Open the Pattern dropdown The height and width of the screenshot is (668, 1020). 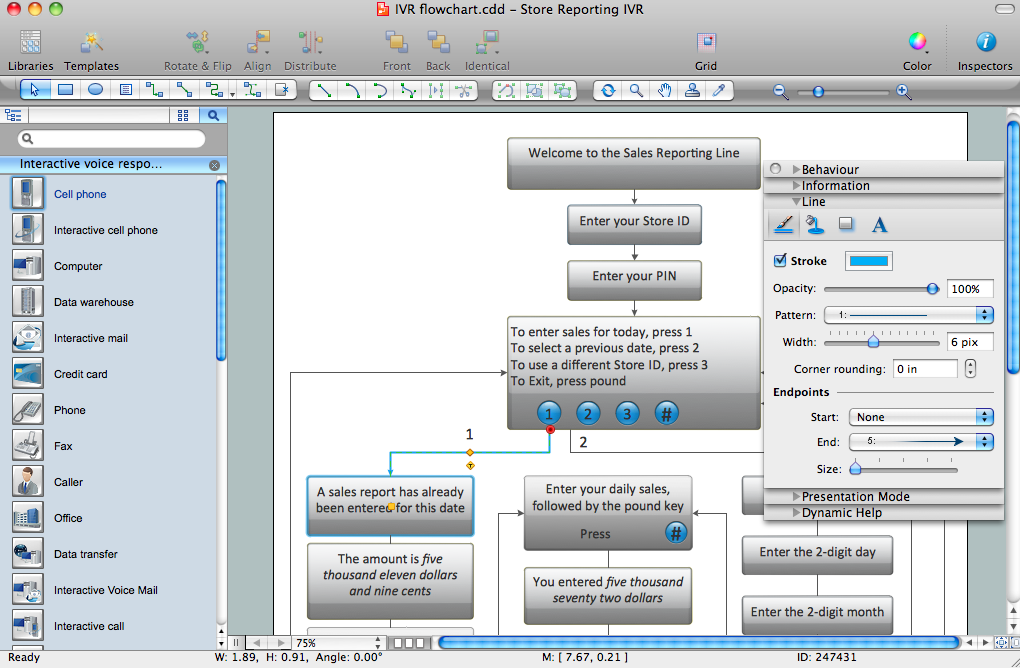click(x=909, y=315)
